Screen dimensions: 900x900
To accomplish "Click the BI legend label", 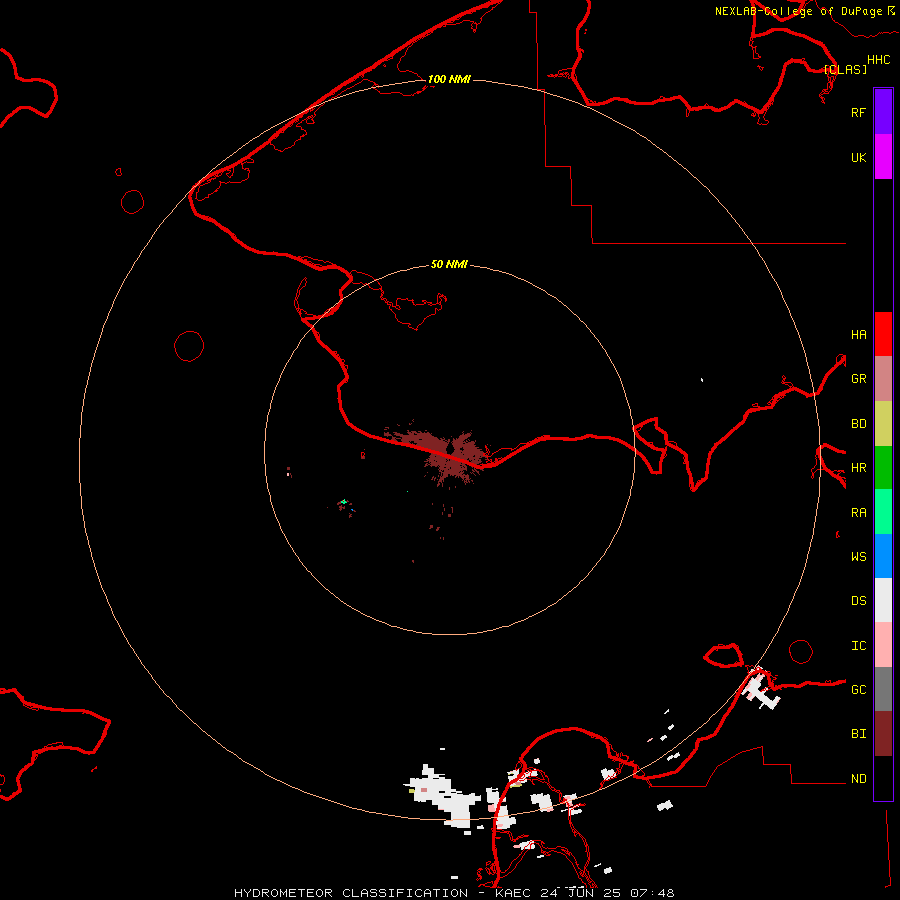I will (x=858, y=734).
